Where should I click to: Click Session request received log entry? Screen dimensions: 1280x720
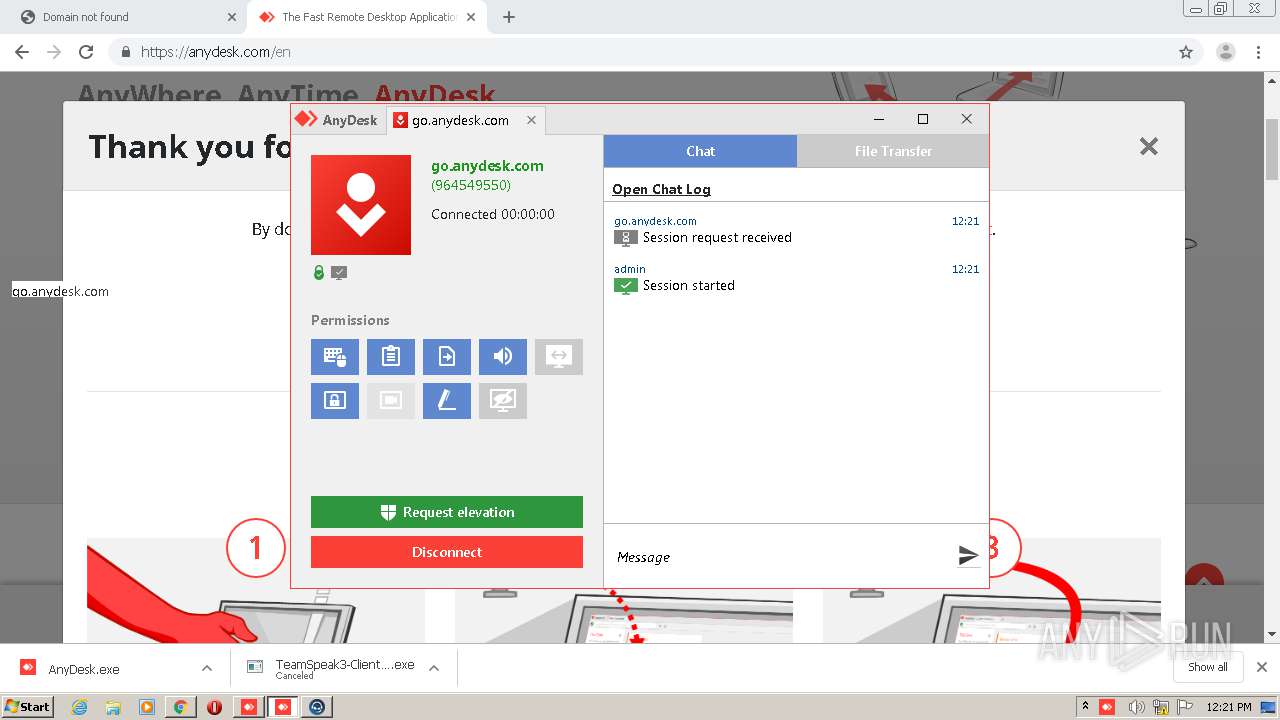(x=717, y=237)
